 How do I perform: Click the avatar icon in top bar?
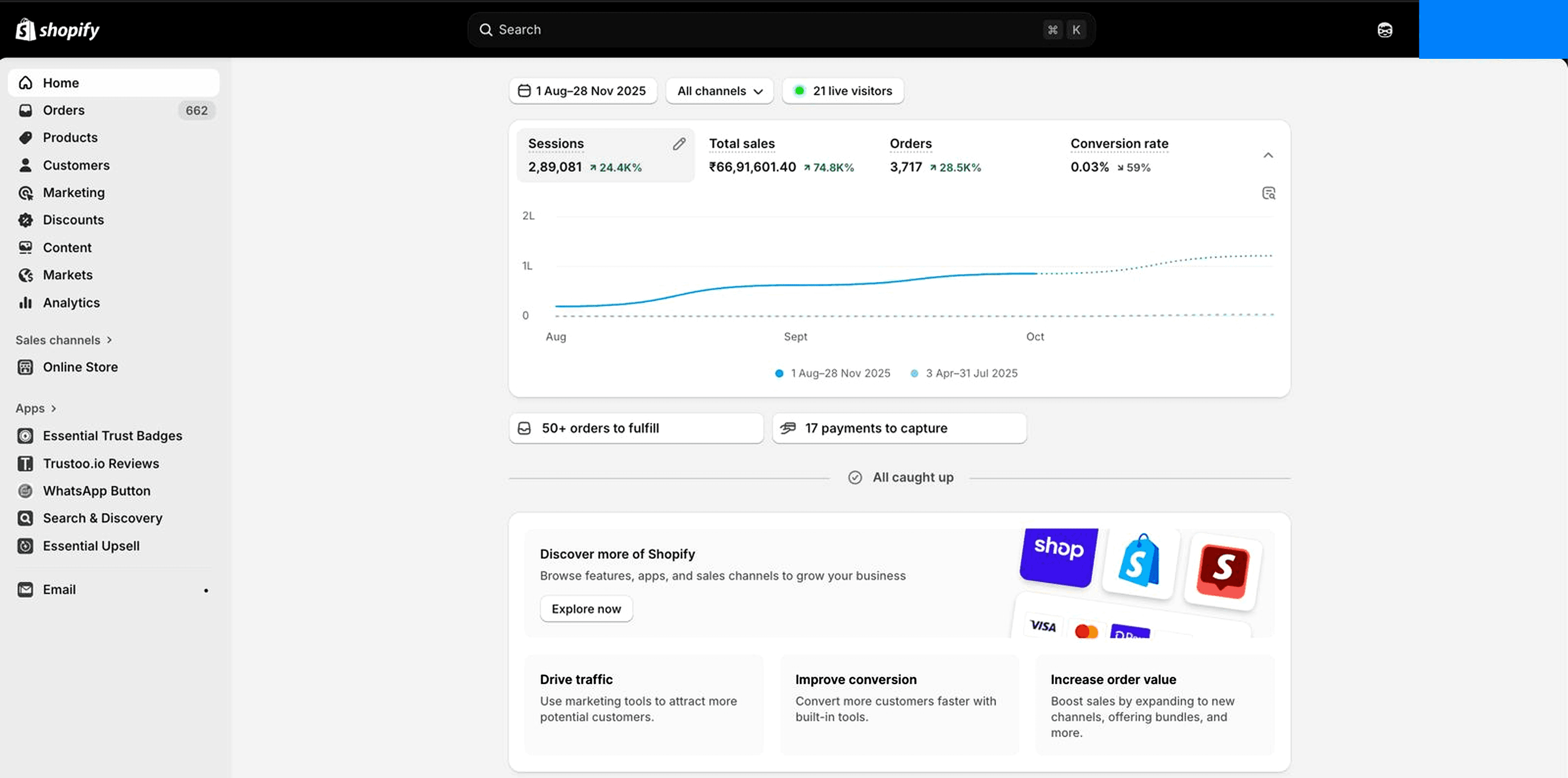coord(1384,30)
